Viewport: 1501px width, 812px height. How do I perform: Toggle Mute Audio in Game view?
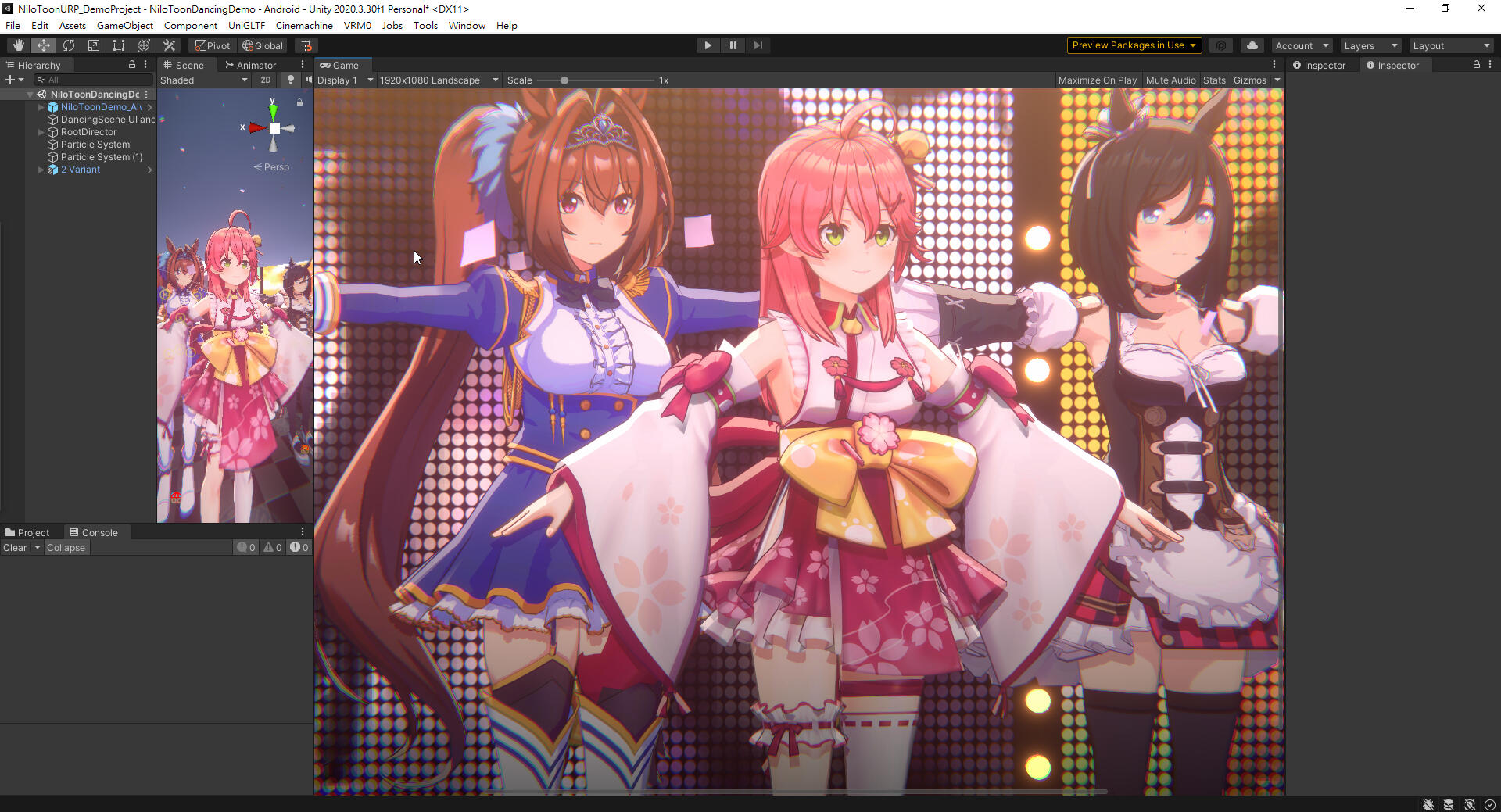point(1170,80)
